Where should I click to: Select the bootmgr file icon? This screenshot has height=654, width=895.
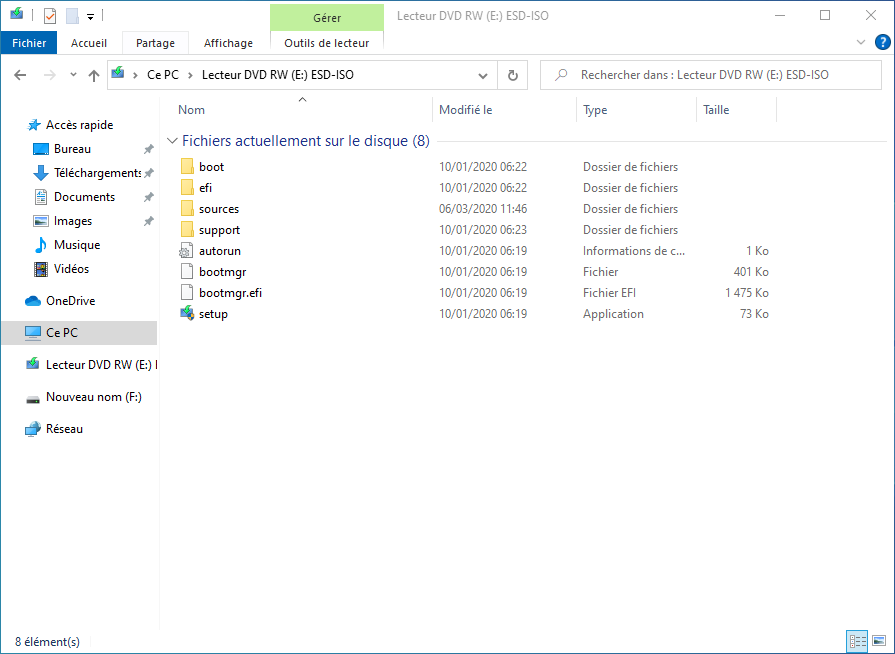coord(187,272)
